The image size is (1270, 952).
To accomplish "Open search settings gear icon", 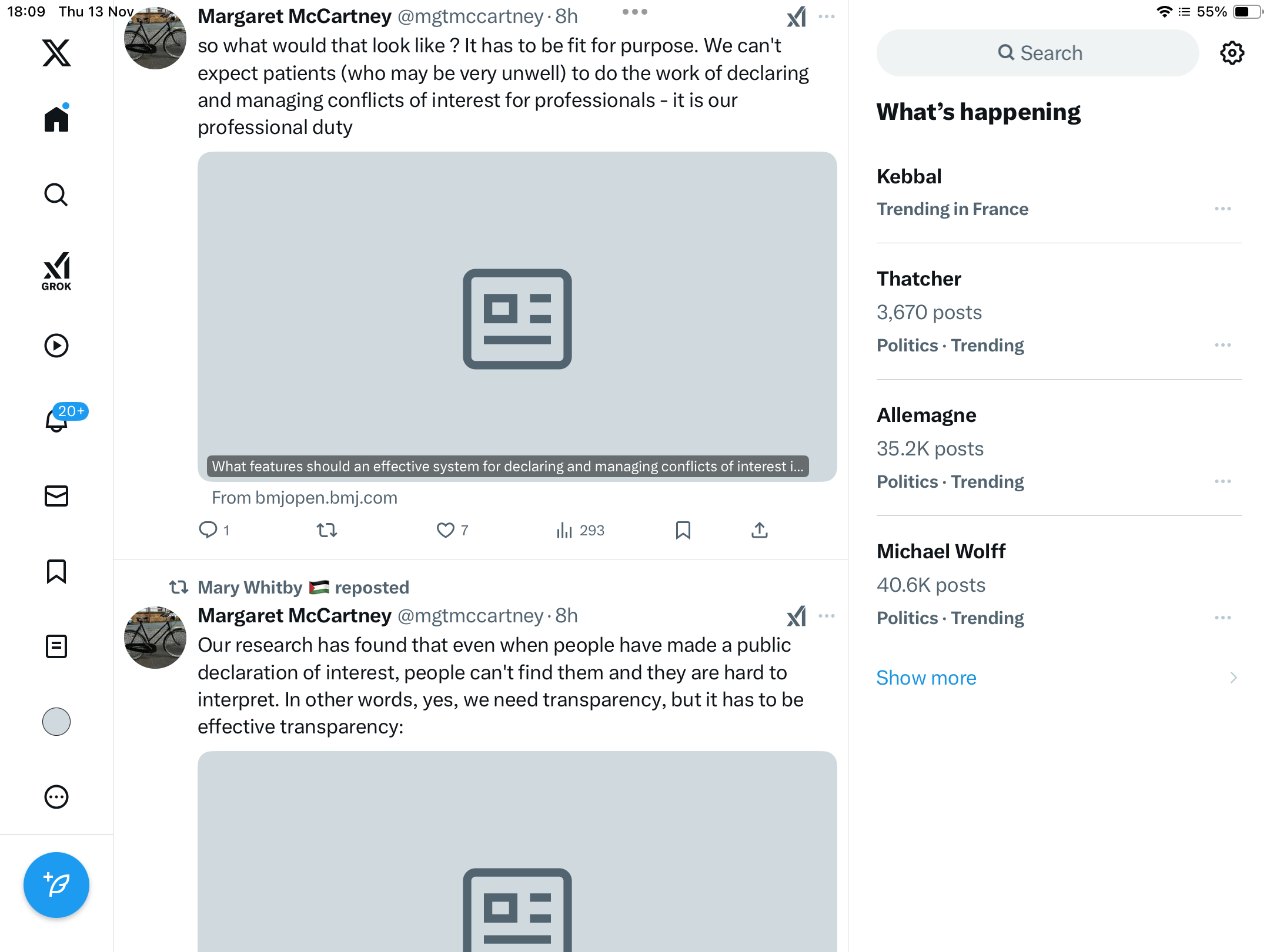I will tap(1232, 53).
